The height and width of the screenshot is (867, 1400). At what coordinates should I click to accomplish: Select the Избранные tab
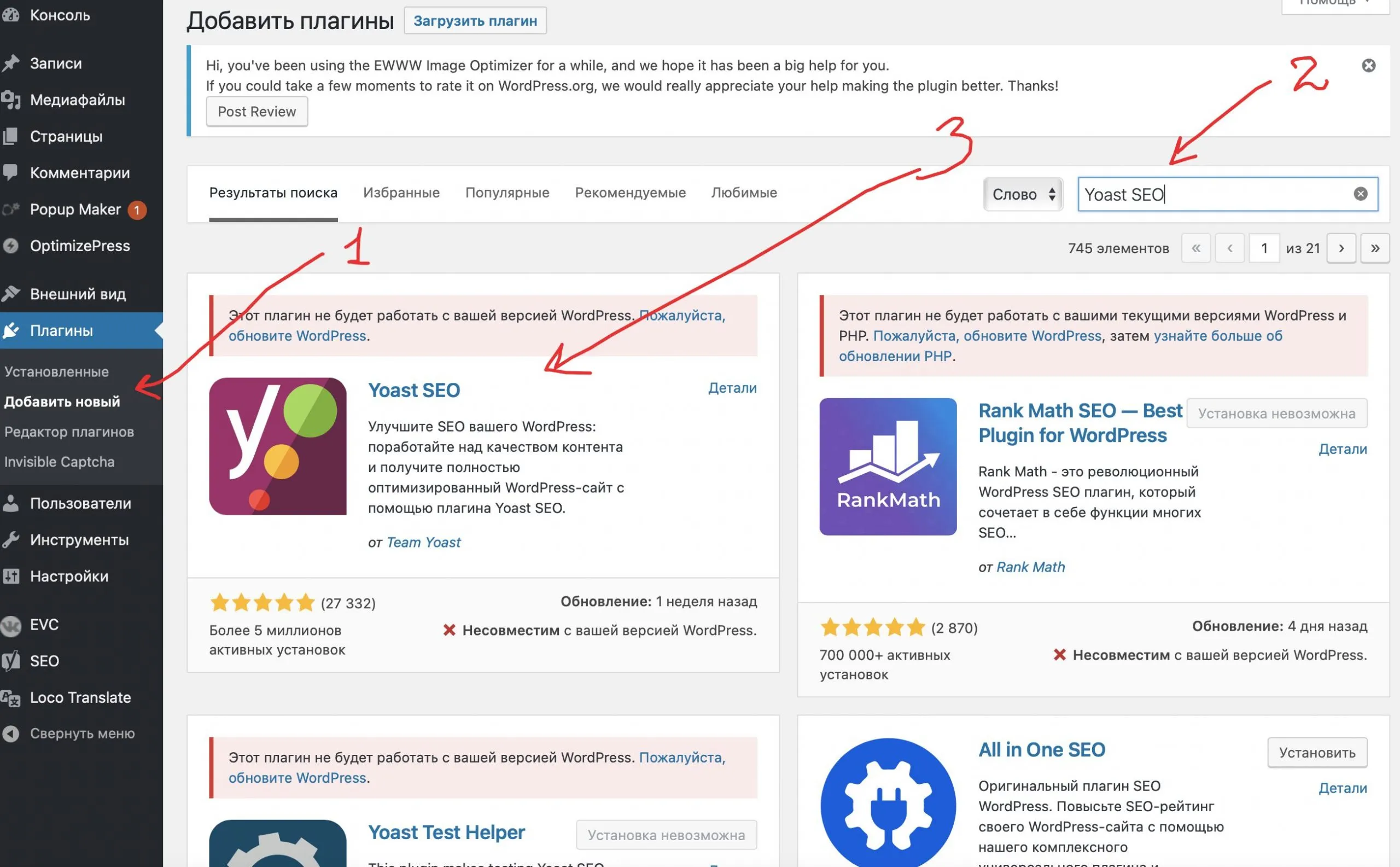pyautogui.click(x=401, y=193)
